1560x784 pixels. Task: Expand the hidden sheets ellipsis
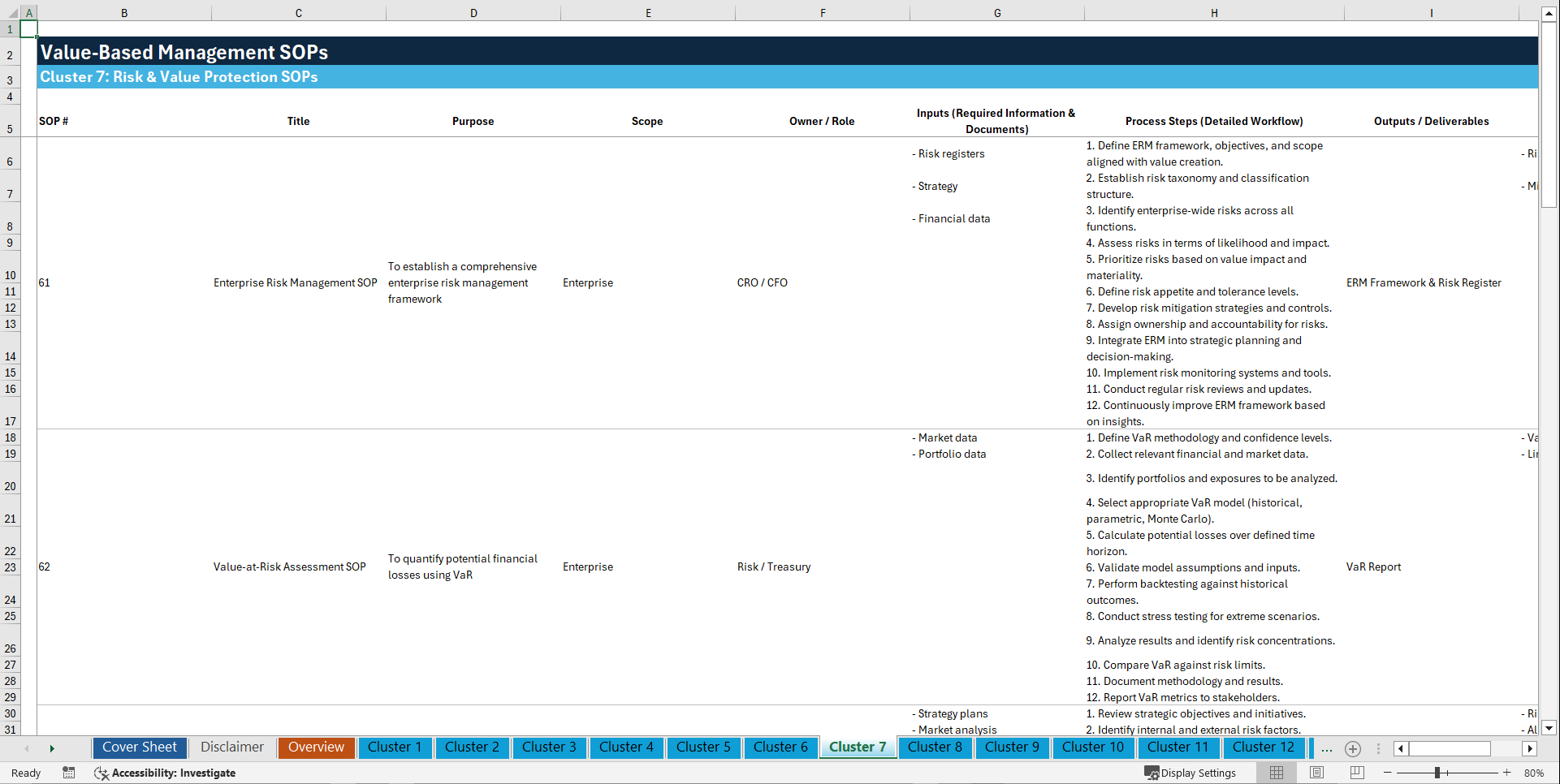point(1327,748)
